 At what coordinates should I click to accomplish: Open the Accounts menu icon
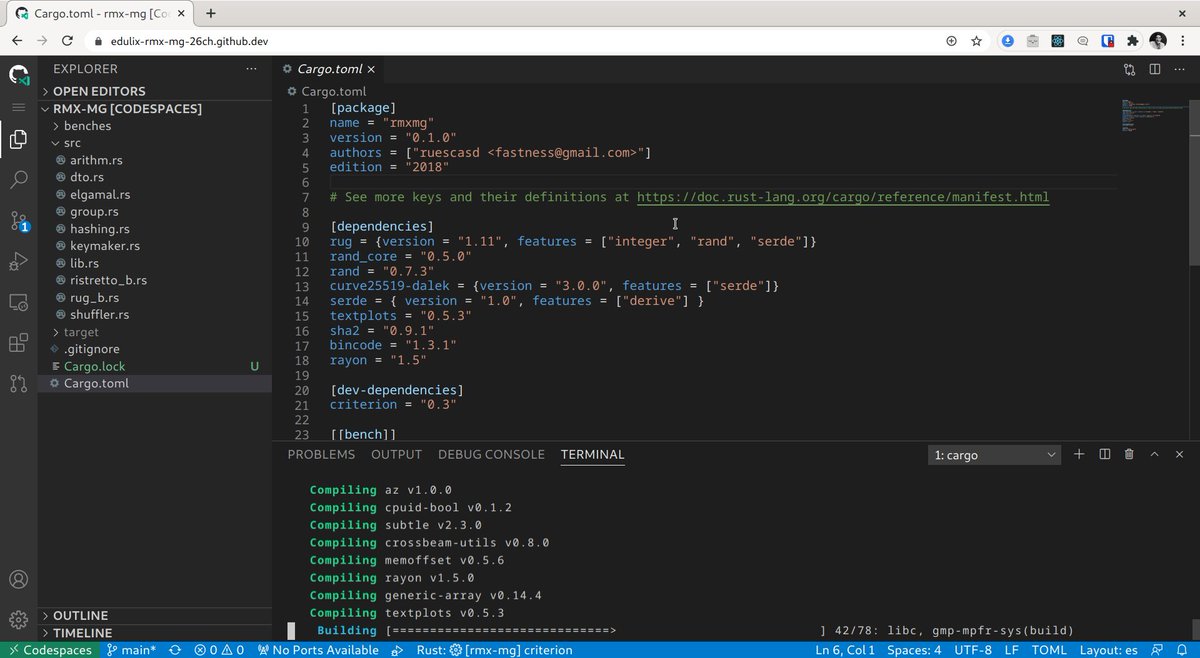18,580
